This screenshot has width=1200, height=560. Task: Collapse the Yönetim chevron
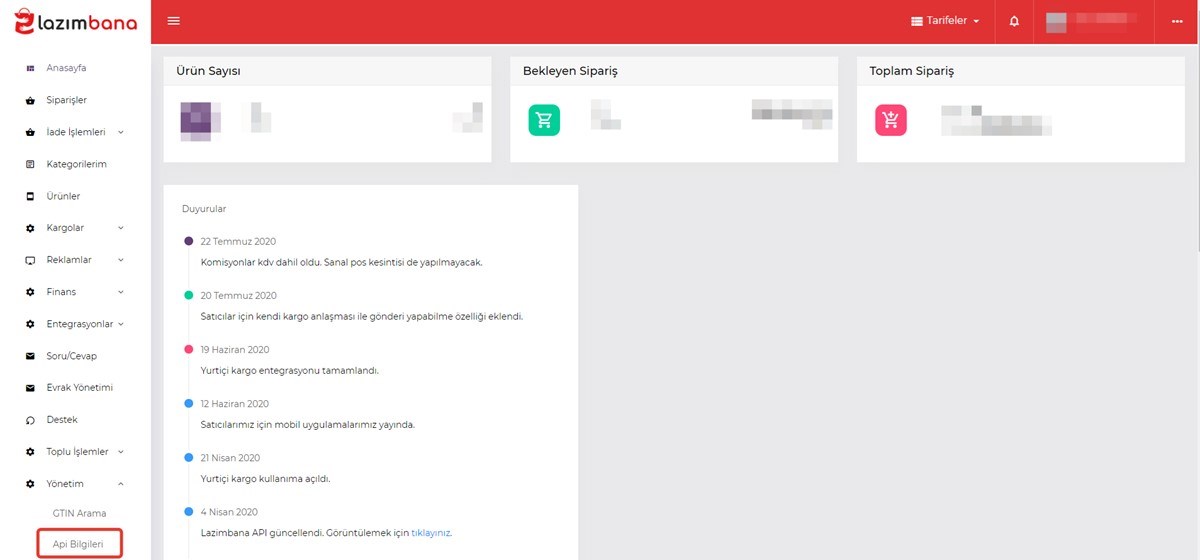pyautogui.click(x=121, y=484)
